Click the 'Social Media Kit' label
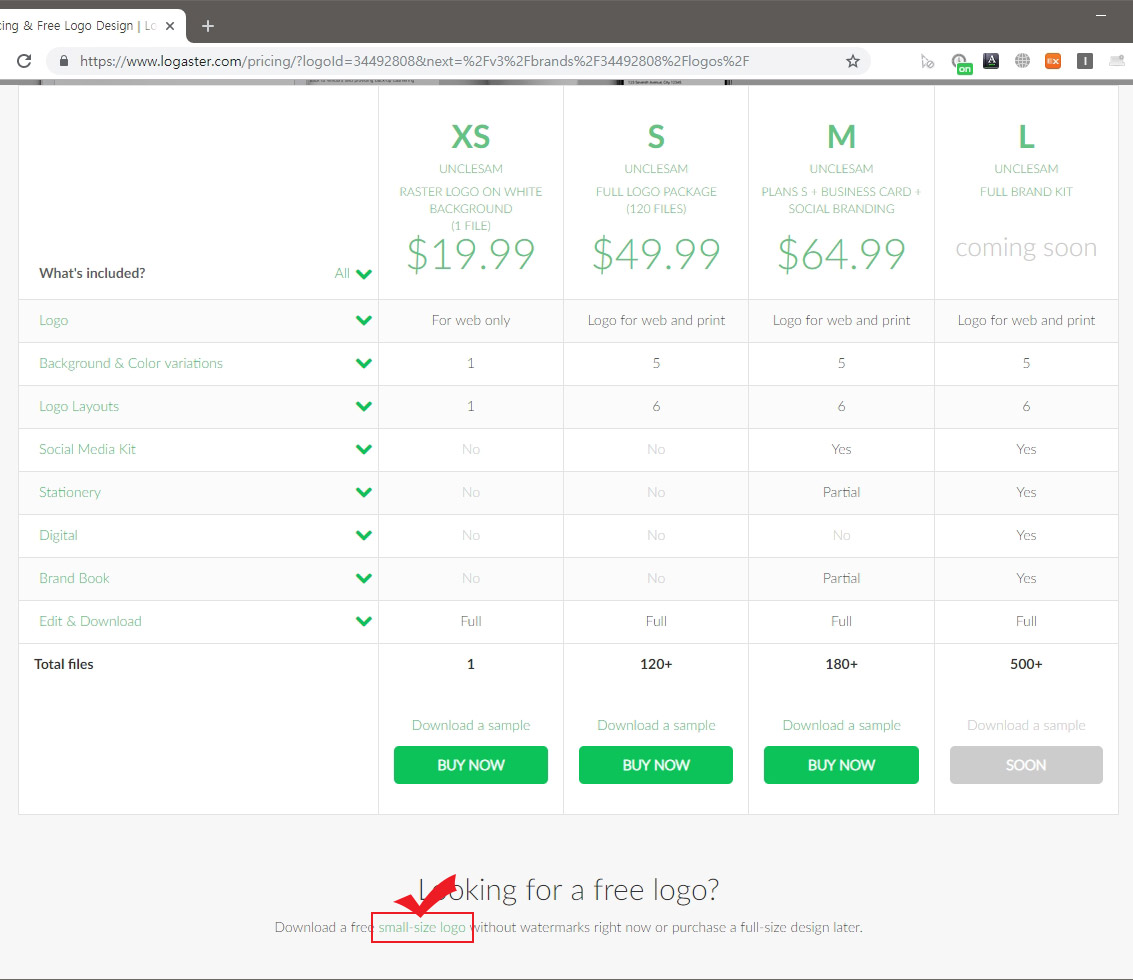The image size is (1133, 980). click(x=87, y=449)
